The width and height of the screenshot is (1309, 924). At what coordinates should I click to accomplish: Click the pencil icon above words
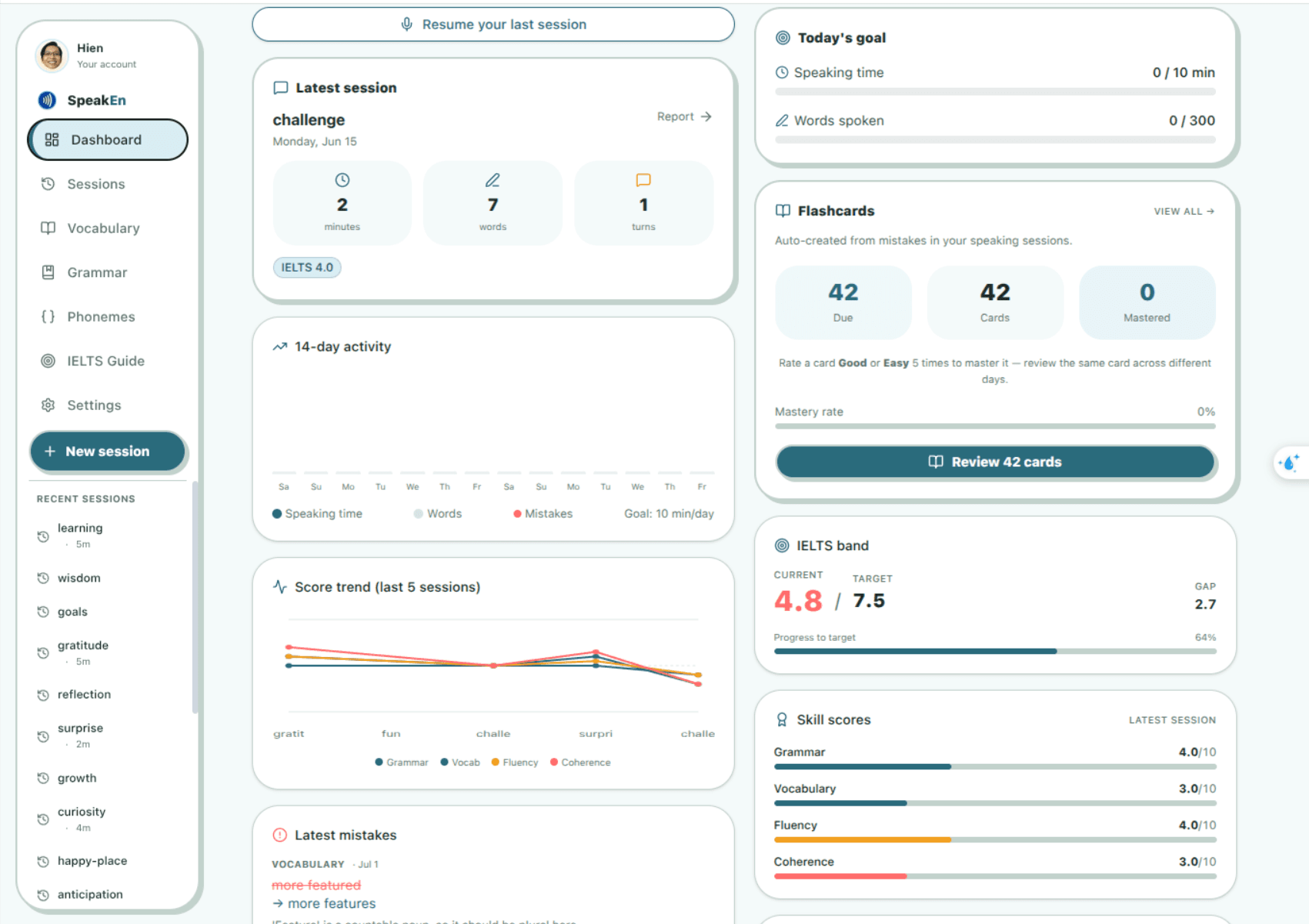[x=493, y=180]
